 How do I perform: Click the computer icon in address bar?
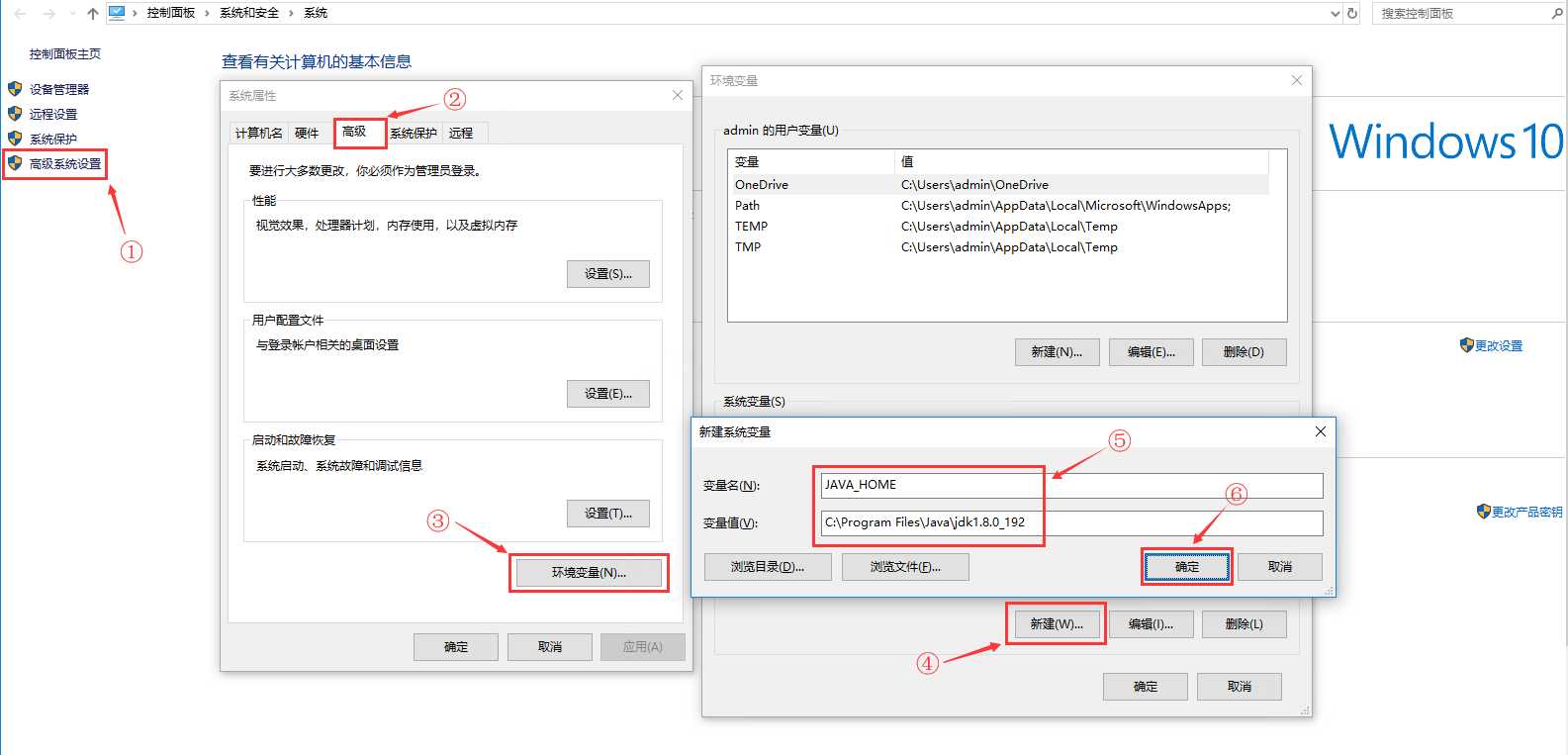pyautogui.click(x=117, y=13)
